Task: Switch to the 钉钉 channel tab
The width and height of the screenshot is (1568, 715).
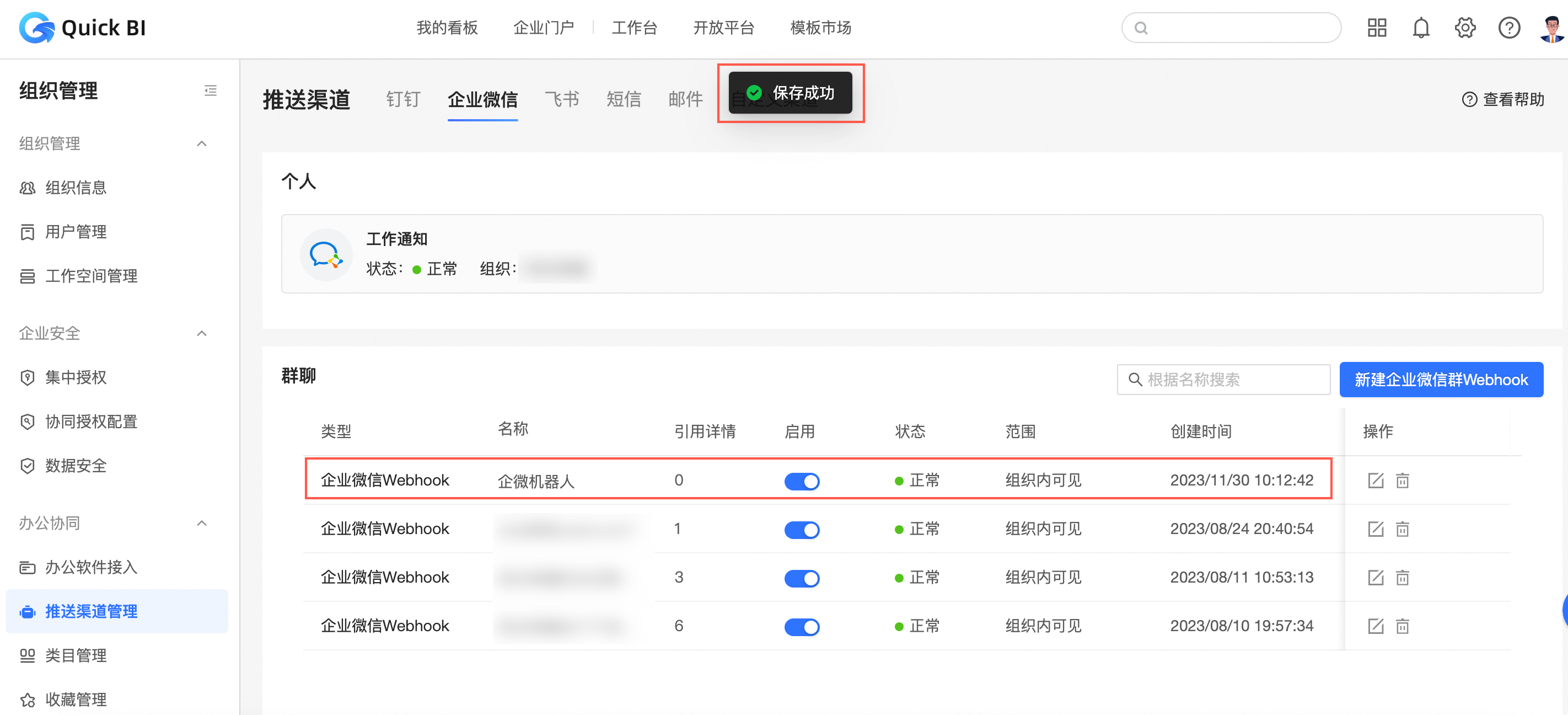Action: tap(403, 99)
